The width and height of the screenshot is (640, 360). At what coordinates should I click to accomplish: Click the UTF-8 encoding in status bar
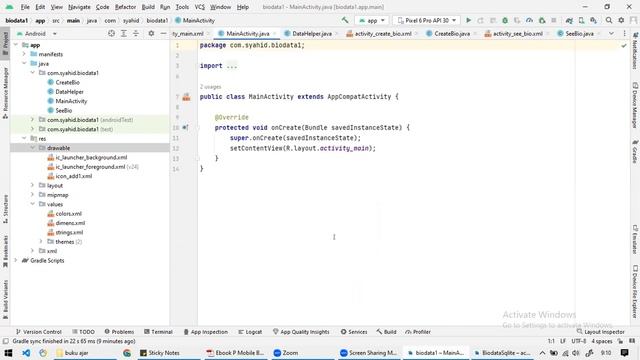579,341
